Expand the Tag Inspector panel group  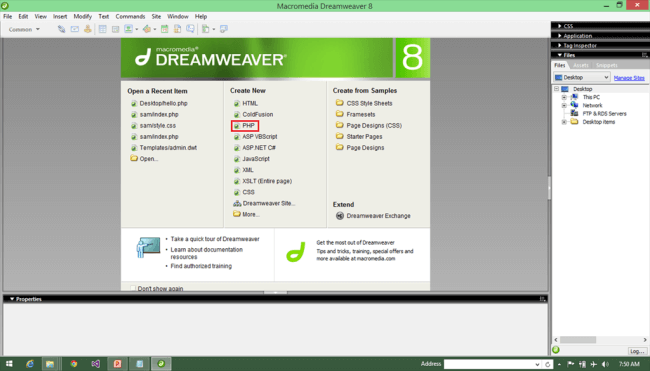pyautogui.click(x=560, y=45)
